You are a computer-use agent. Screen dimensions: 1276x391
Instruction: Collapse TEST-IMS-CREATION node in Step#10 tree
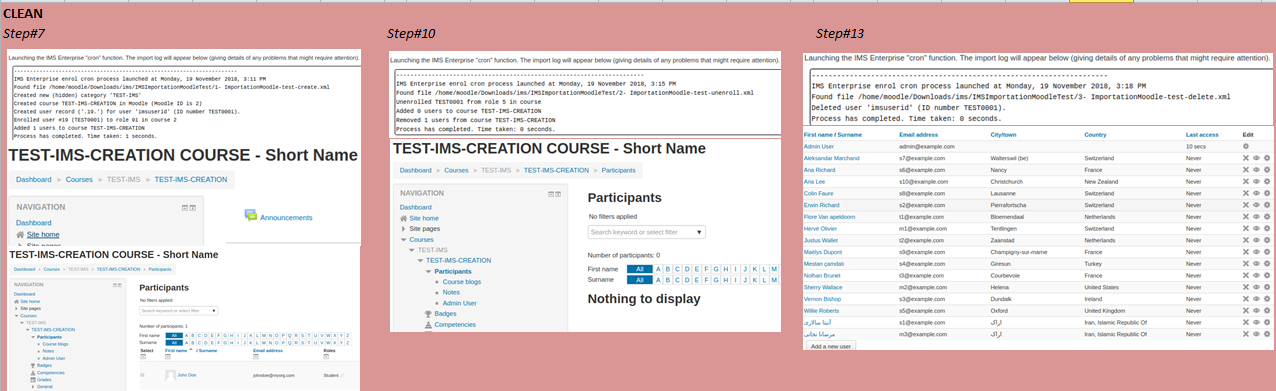tap(419, 260)
